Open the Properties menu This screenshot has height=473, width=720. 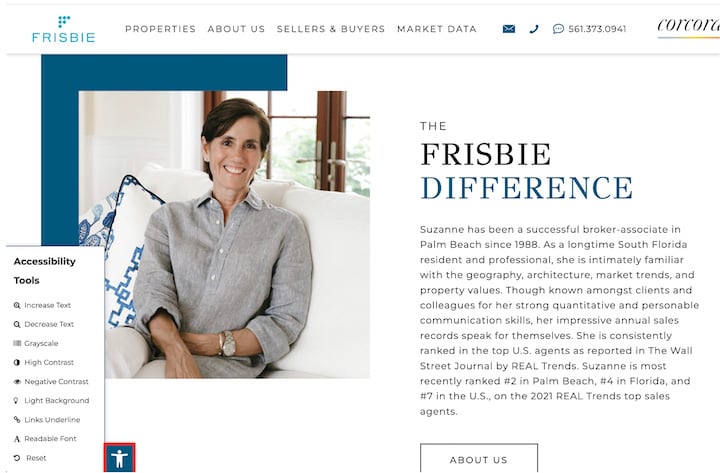(160, 29)
